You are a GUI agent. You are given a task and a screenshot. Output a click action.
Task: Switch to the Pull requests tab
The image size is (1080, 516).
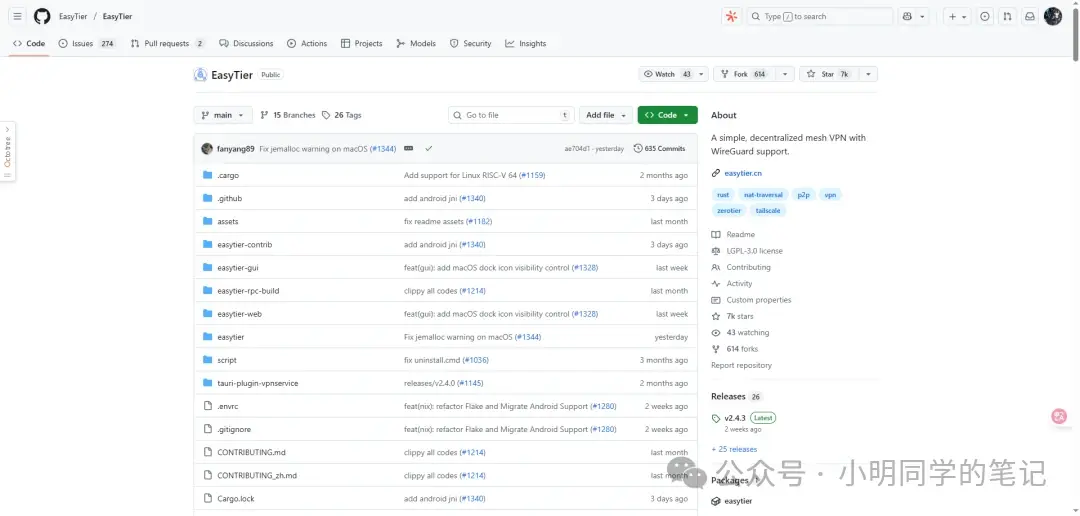point(167,43)
